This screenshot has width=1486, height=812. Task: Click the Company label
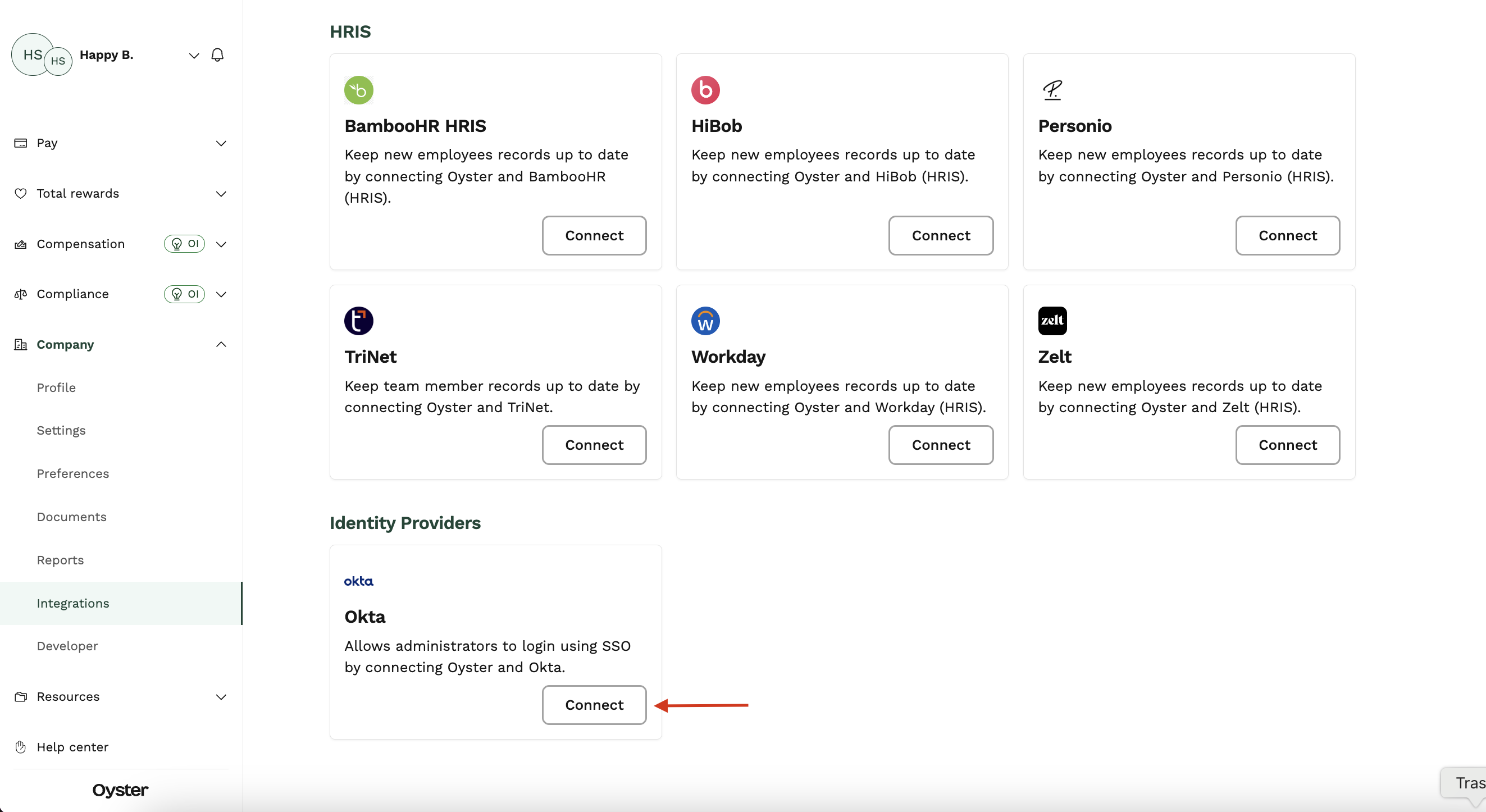coord(65,345)
